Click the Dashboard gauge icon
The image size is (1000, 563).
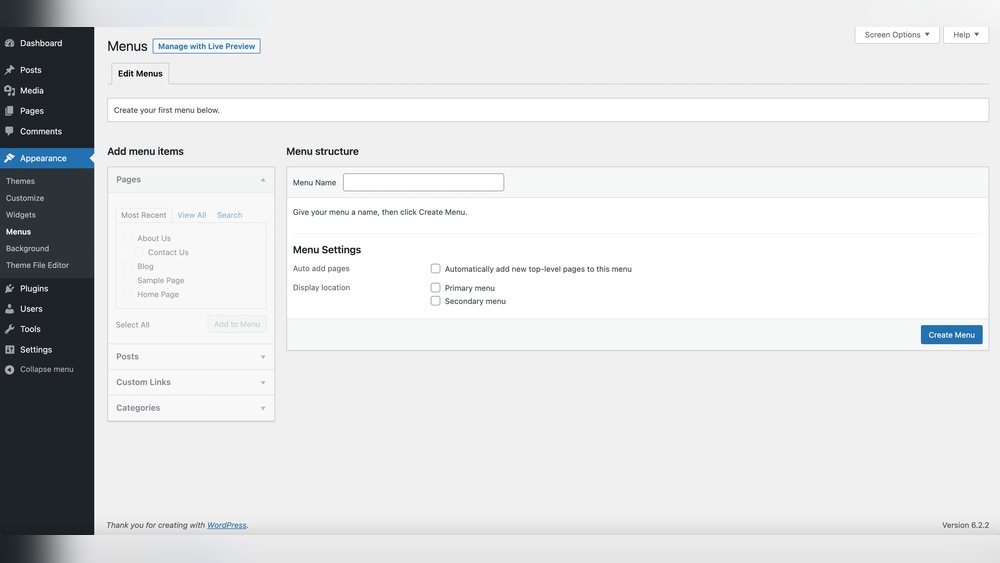point(10,43)
